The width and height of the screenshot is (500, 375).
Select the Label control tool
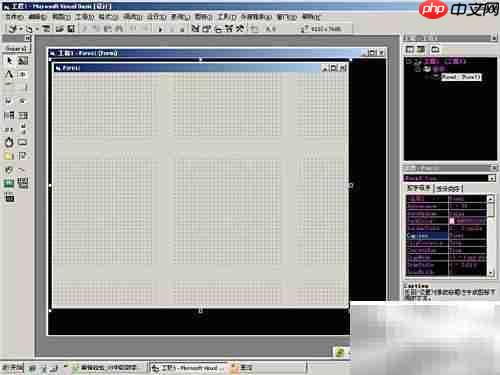(x=9, y=74)
